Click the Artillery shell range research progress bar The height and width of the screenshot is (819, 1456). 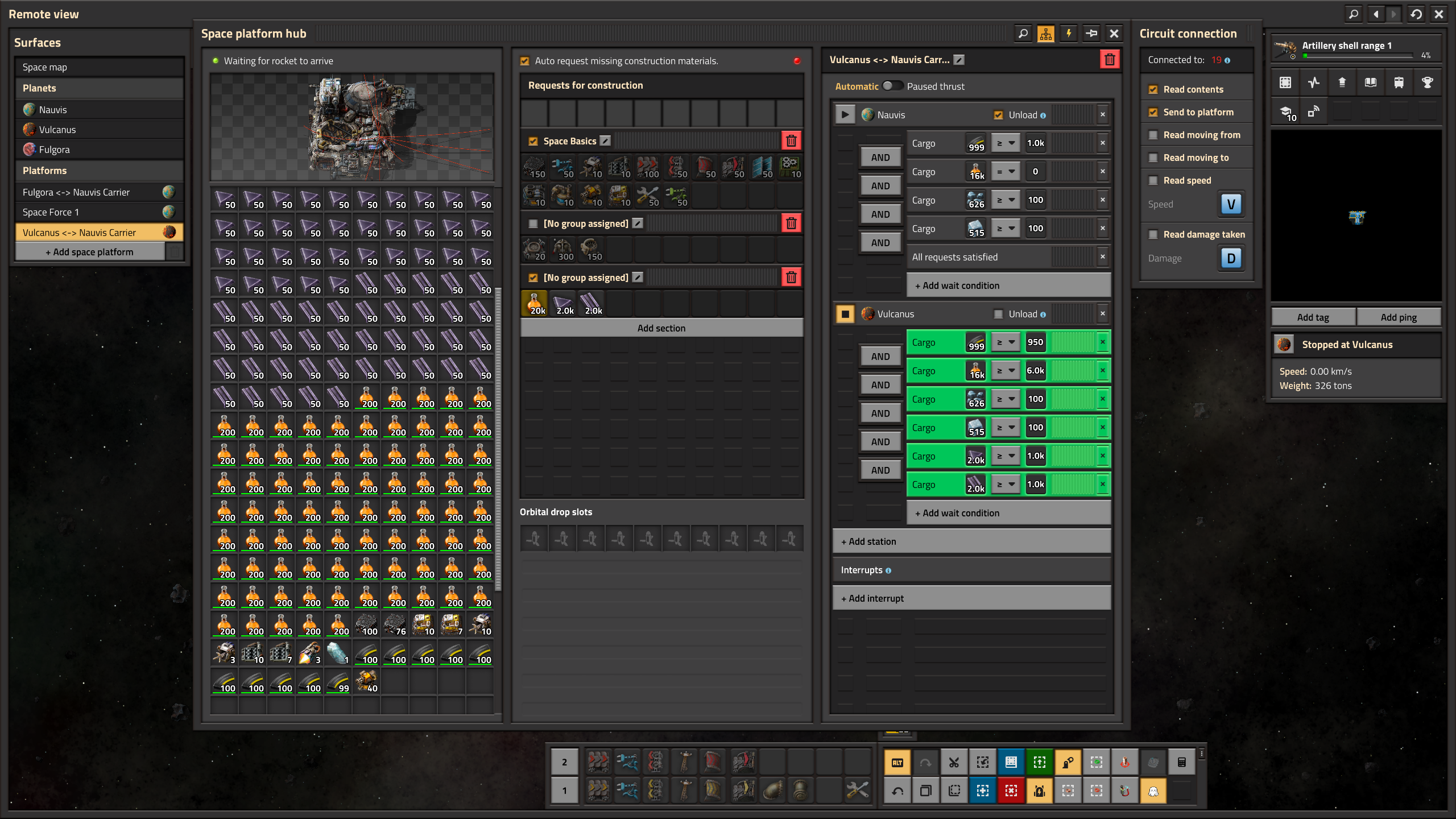1358,56
